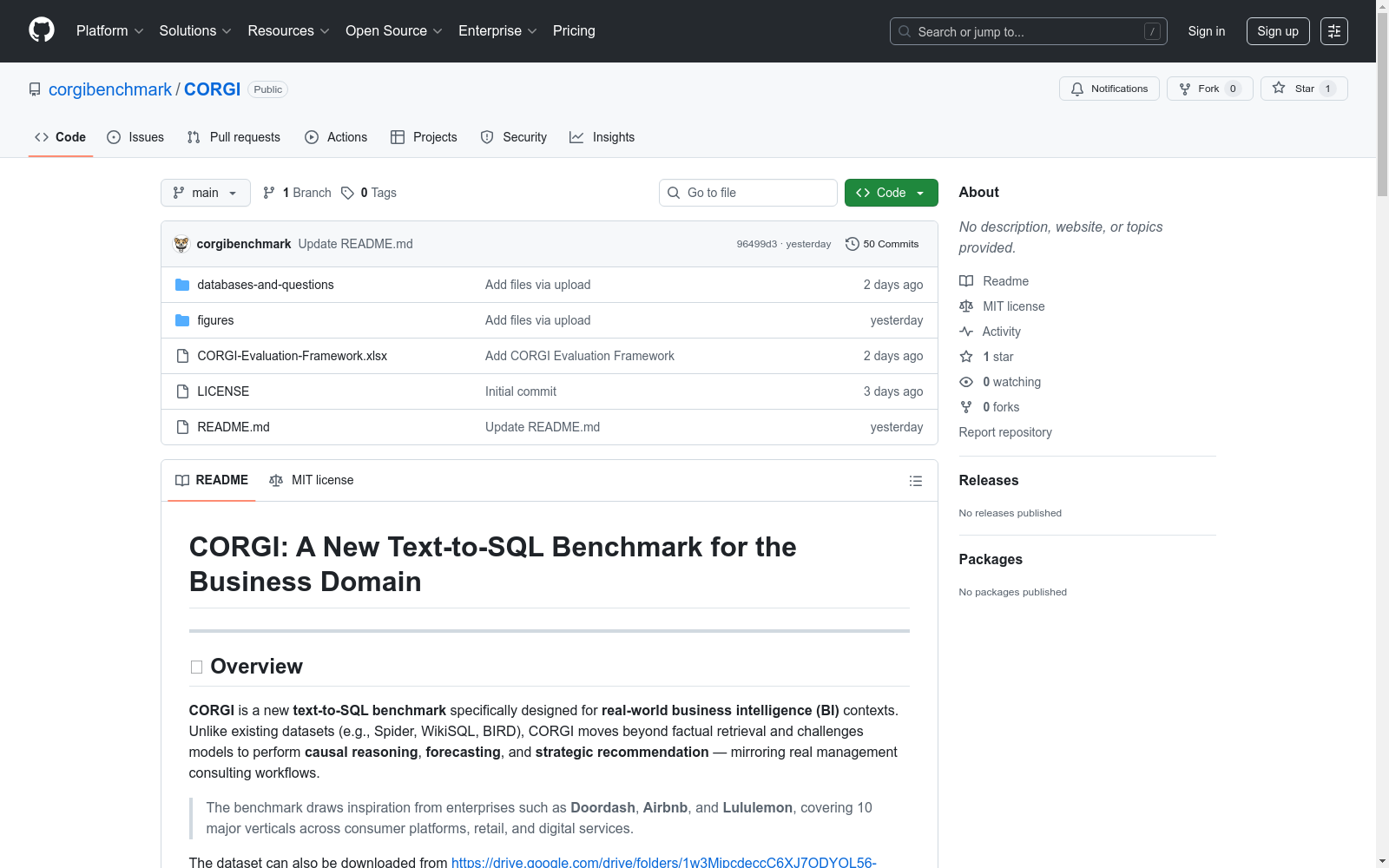Open the corgibenchmark owner link
The image size is (1389, 868).
110,89
